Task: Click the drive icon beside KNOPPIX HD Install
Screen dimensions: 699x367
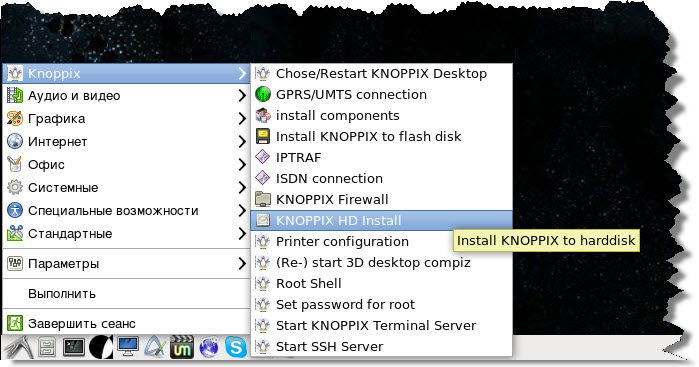Action: click(263, 220)
